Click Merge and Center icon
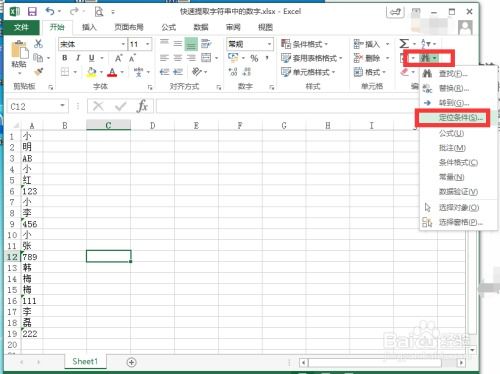The height and width of the screenshot is (374, 500). click(206, 58)
